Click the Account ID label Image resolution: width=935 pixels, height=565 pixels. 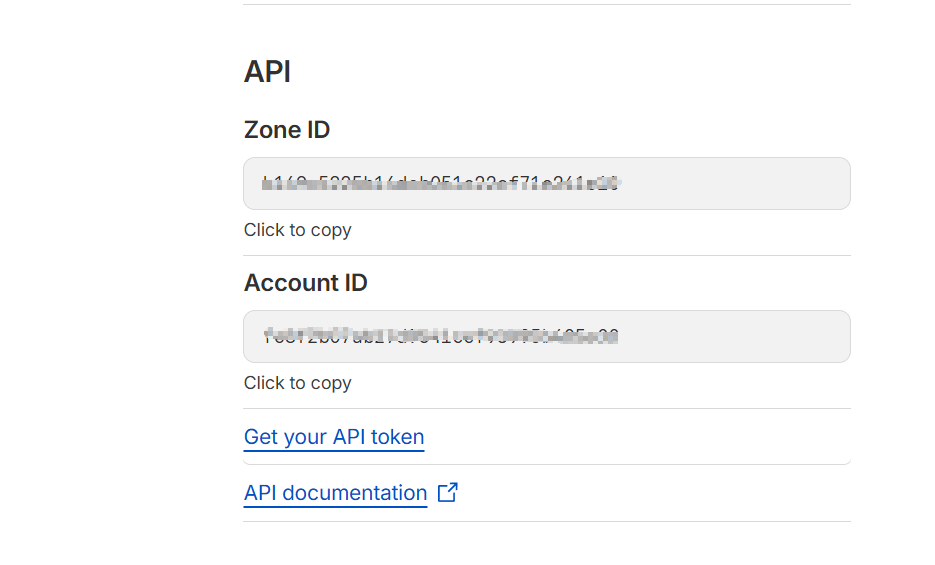point(305,283)
